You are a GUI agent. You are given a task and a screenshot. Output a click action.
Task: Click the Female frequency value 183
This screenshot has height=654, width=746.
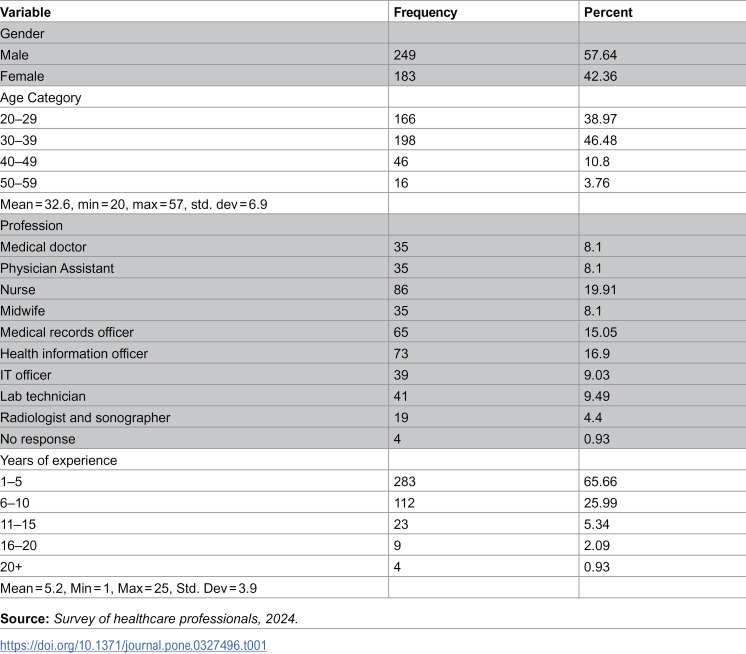[404, 76]
